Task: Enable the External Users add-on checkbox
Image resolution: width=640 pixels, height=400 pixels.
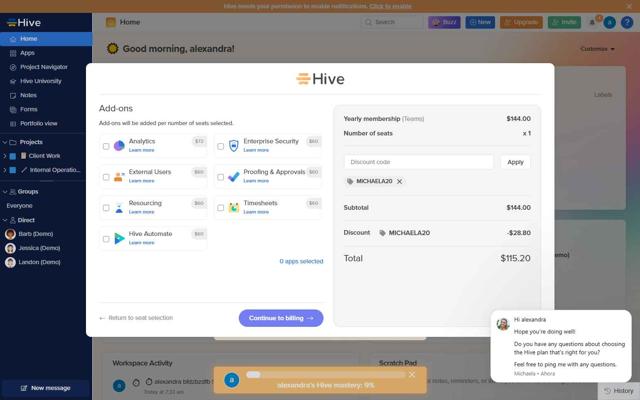Action: [x=106, y=177]
